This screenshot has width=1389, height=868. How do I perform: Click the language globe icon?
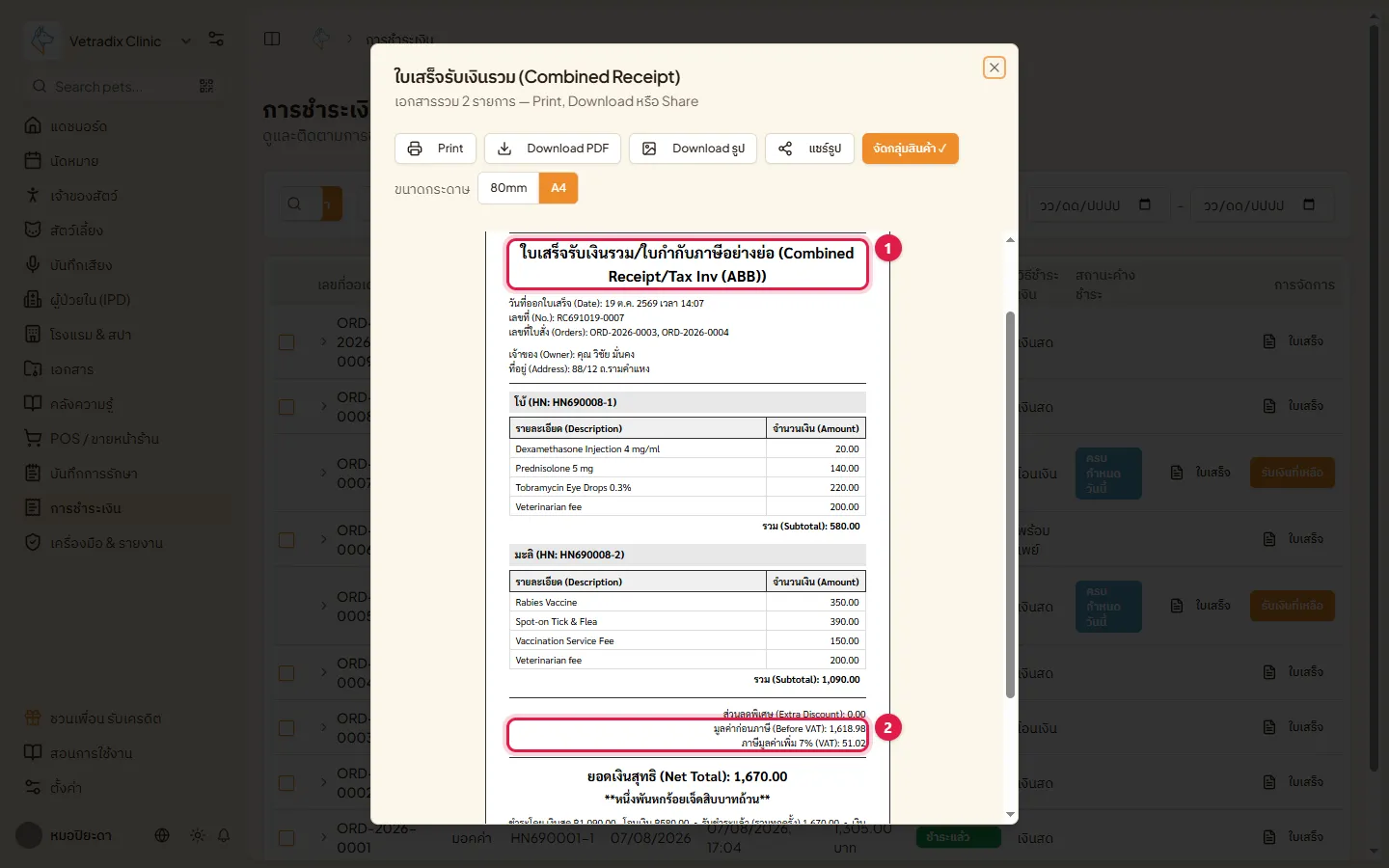[162, 835]
